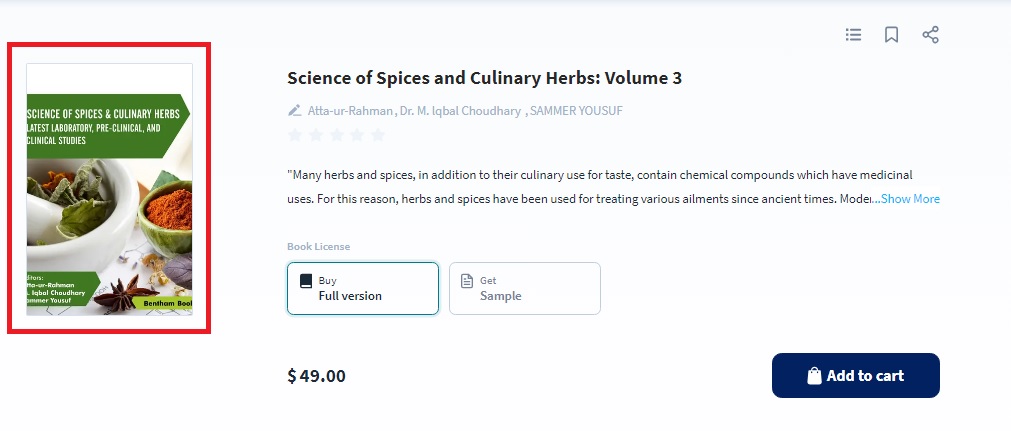
Task: Click the pencil icon beside the author names
Action: (294, 110)
